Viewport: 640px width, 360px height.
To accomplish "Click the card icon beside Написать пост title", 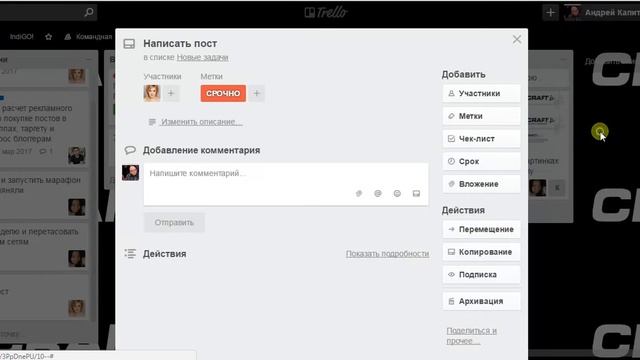I will click(x=129, y=44).
